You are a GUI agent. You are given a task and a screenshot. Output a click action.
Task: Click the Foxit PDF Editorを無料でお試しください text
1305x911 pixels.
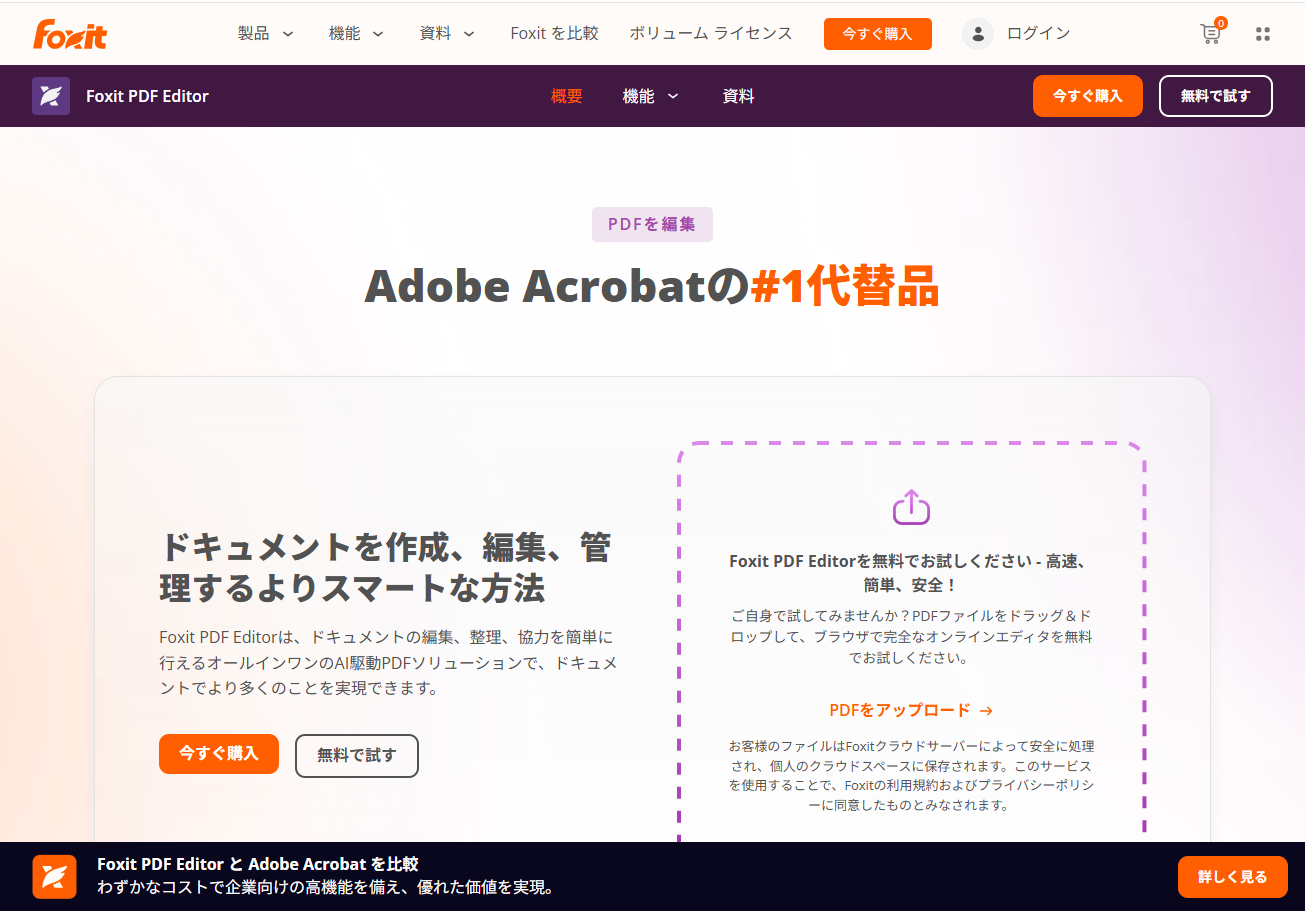[x=912, y=573]
